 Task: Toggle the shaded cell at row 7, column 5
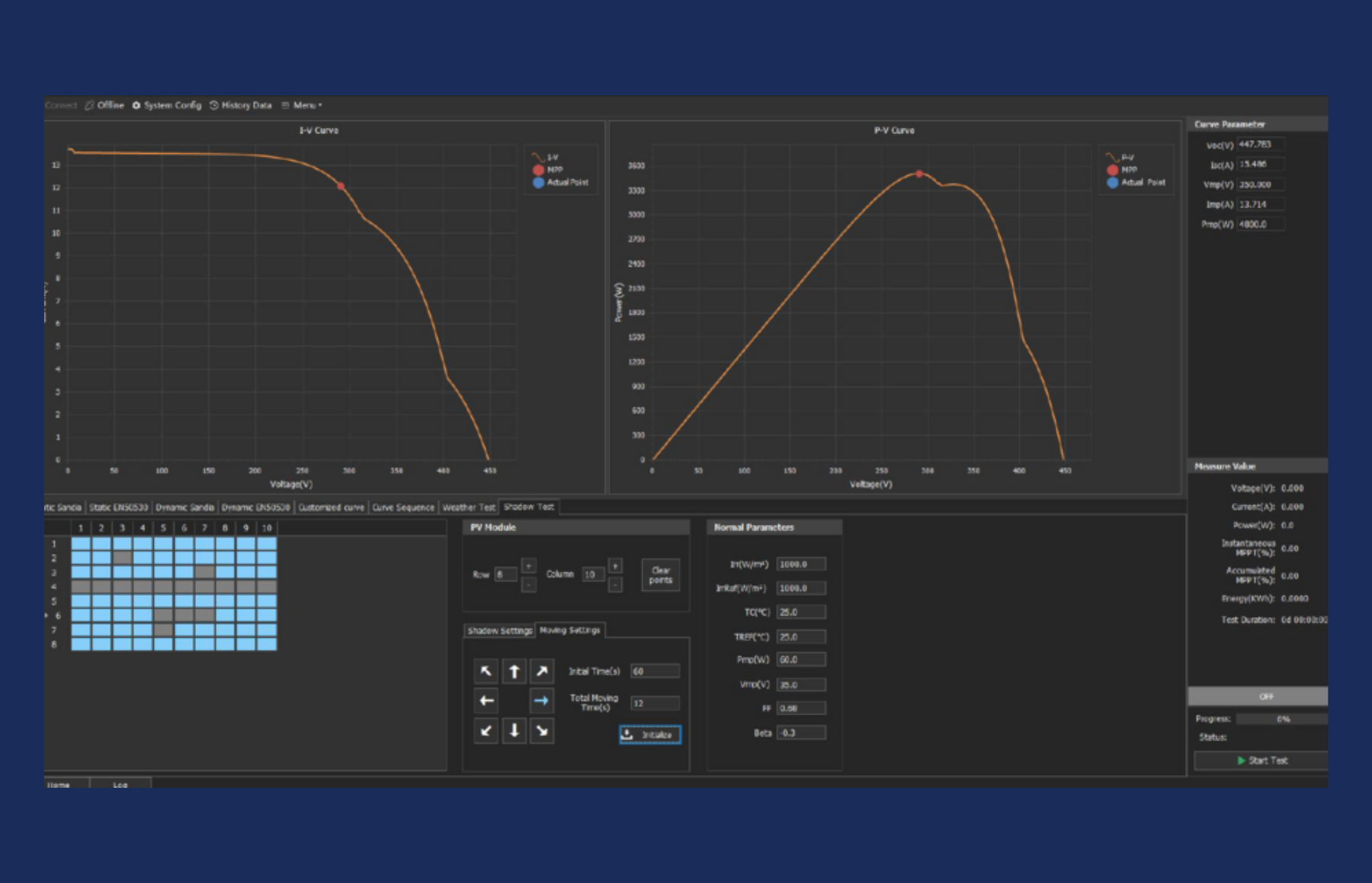[x=163, y=630]
